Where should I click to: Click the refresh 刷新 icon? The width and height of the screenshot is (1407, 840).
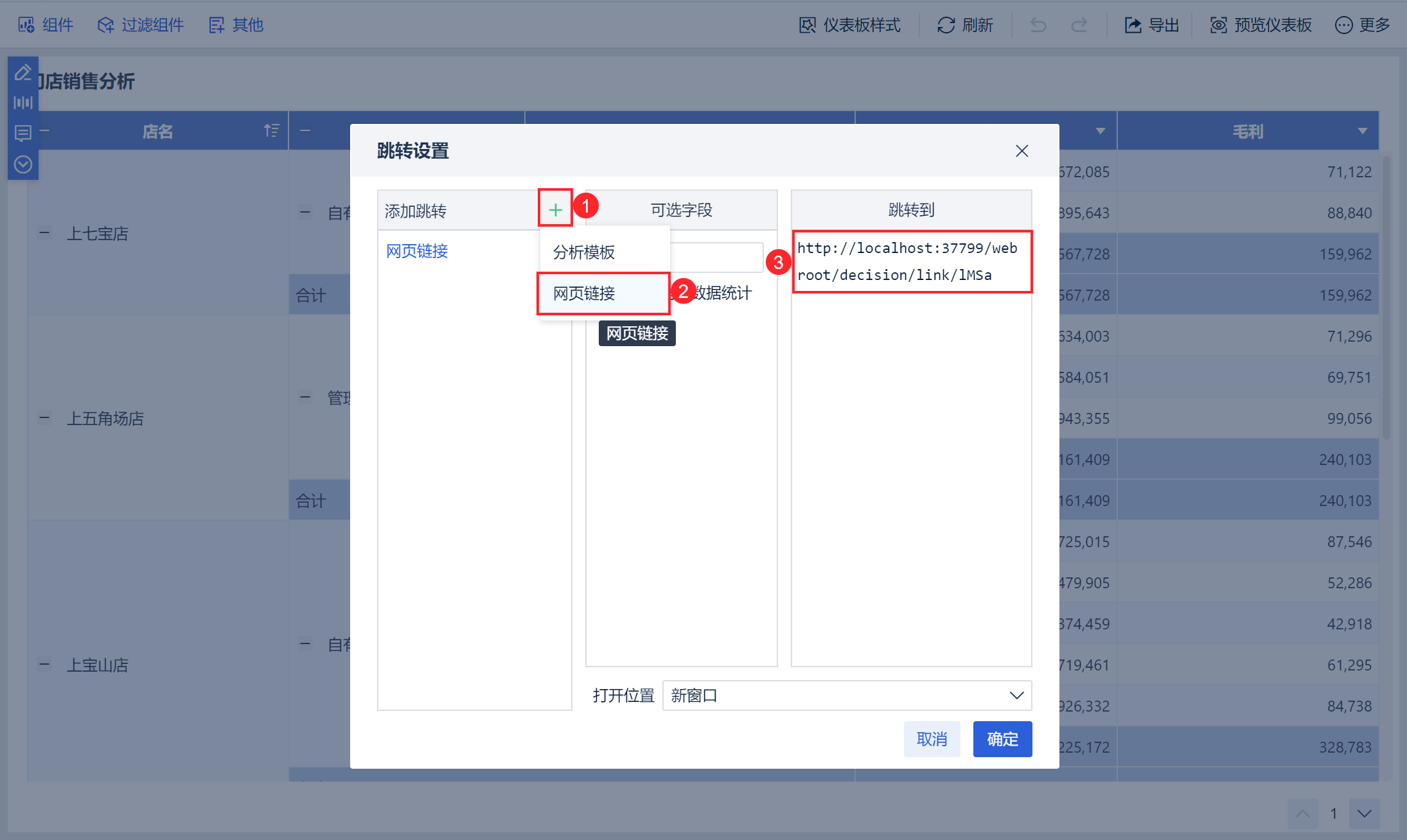click(946, 25)
